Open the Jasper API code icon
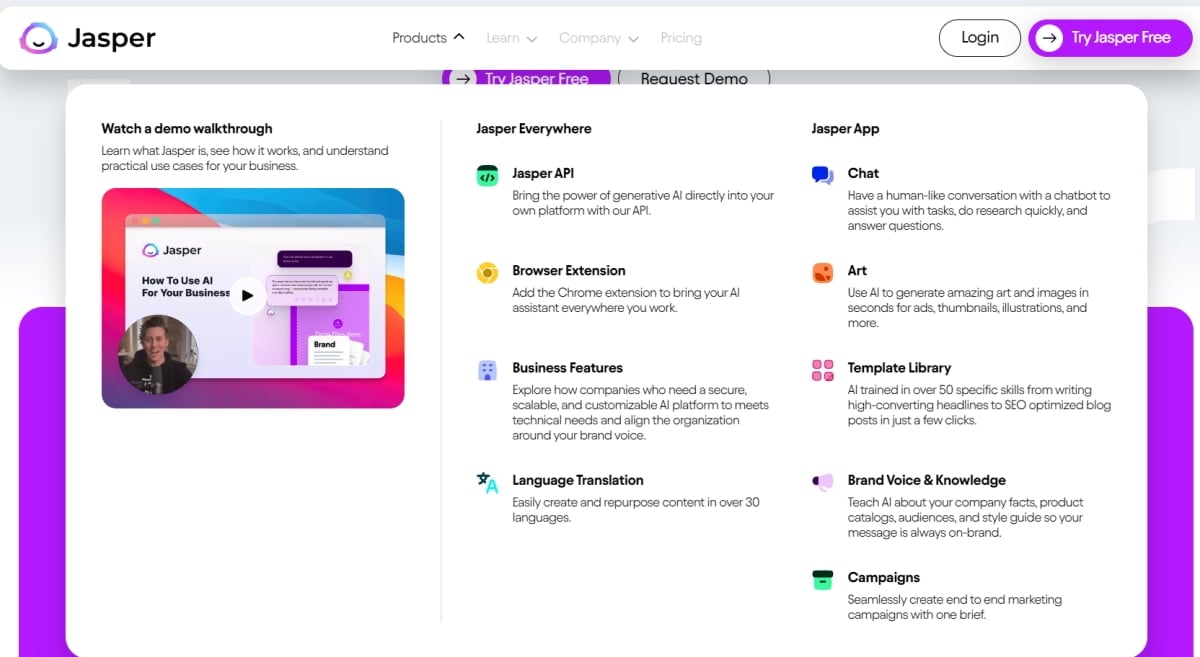 click(487, 177)
